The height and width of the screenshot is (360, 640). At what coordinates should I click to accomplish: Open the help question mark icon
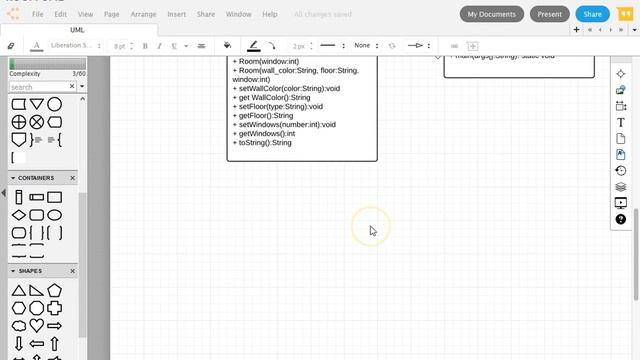tap(620, 219)
